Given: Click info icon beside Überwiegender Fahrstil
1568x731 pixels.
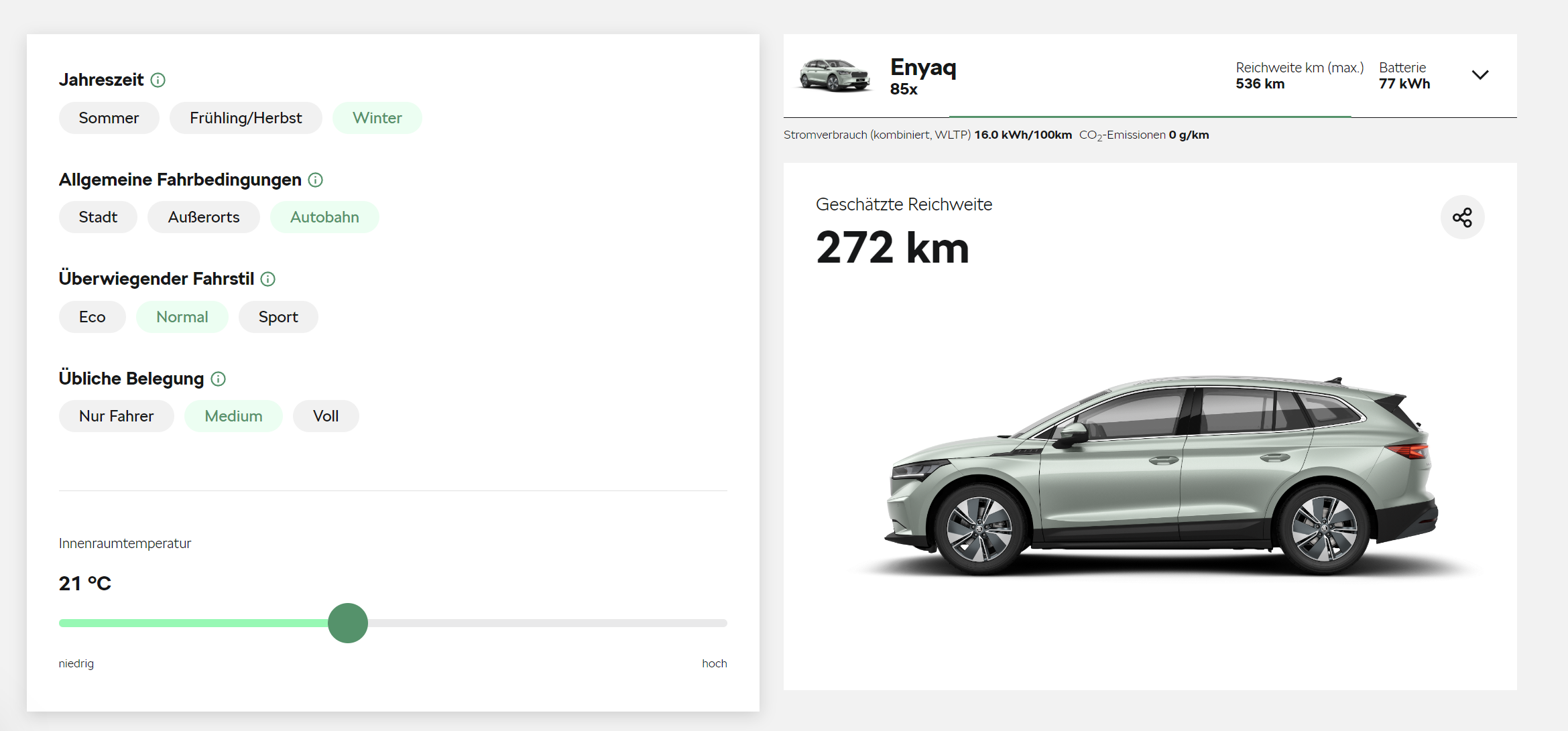Looking at the screenshot, I should (267, 279).
